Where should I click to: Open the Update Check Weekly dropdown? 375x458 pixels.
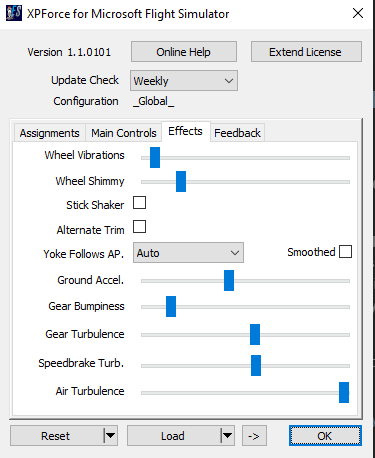point(184,80)
